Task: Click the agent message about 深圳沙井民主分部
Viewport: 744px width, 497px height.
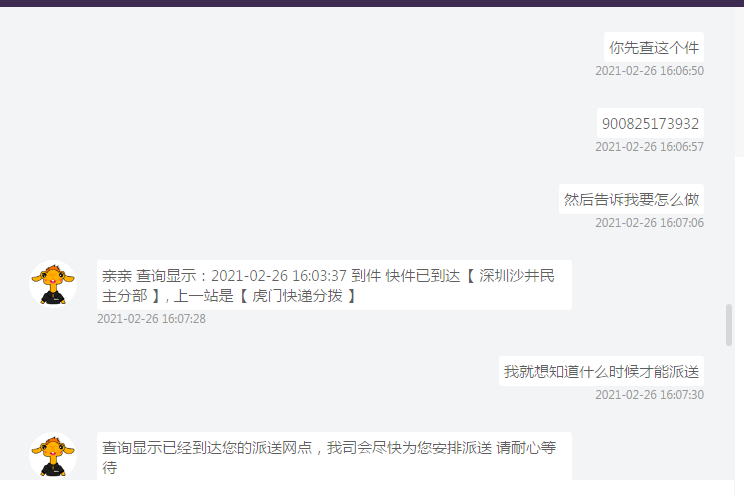Action: point(334,285)
